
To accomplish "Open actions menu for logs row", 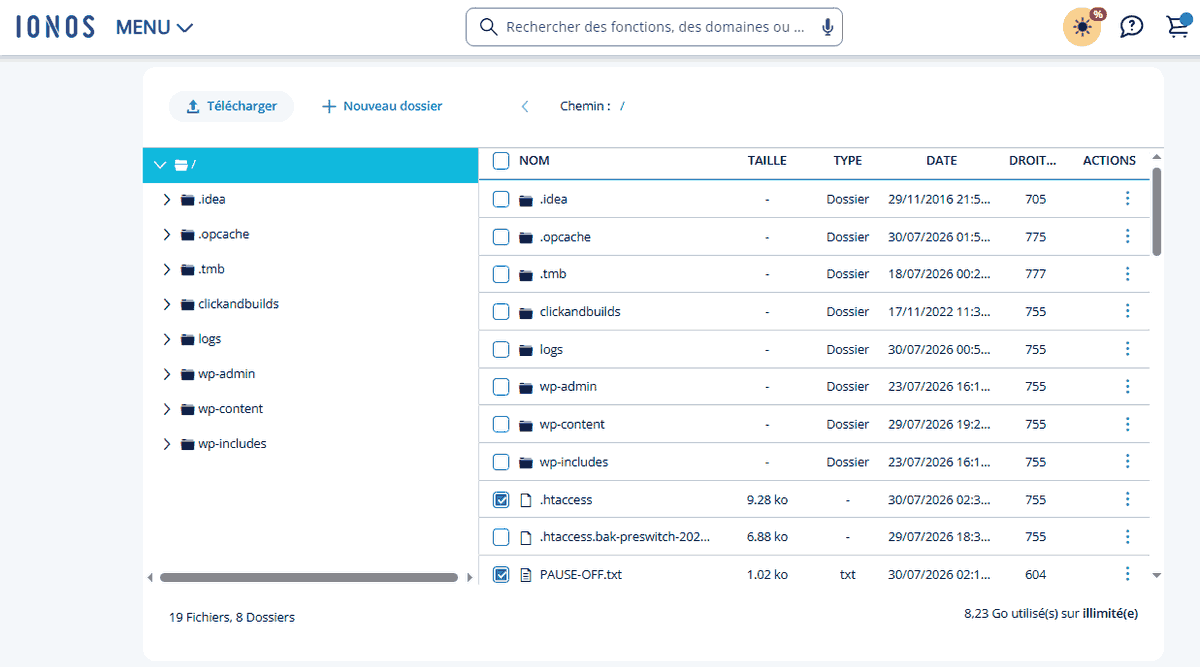I will tap(1127, 349).
